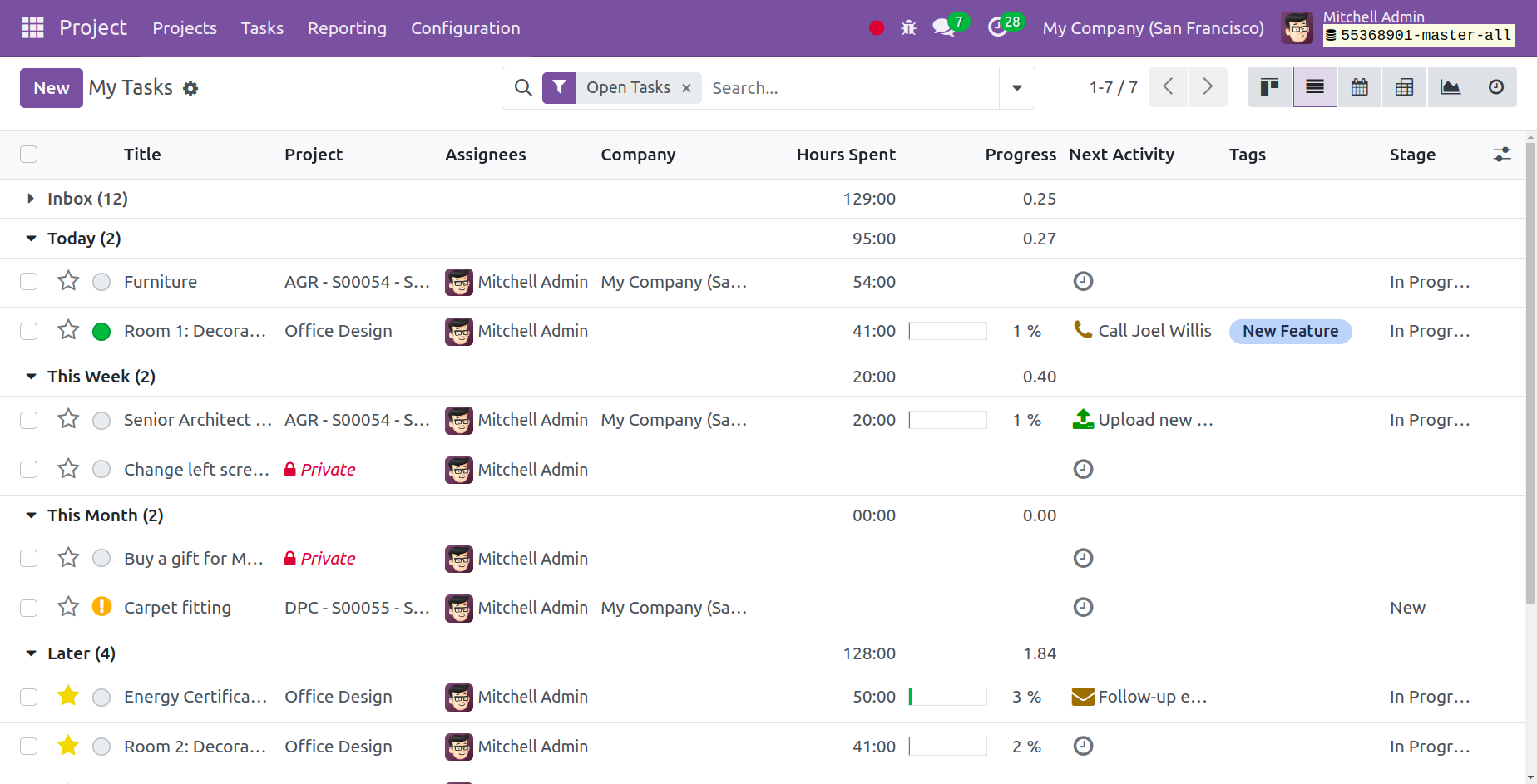Screen dimensions: 1537x784
Task: Check Energy Certificate row checkbox
Action: tap(29, 697)
